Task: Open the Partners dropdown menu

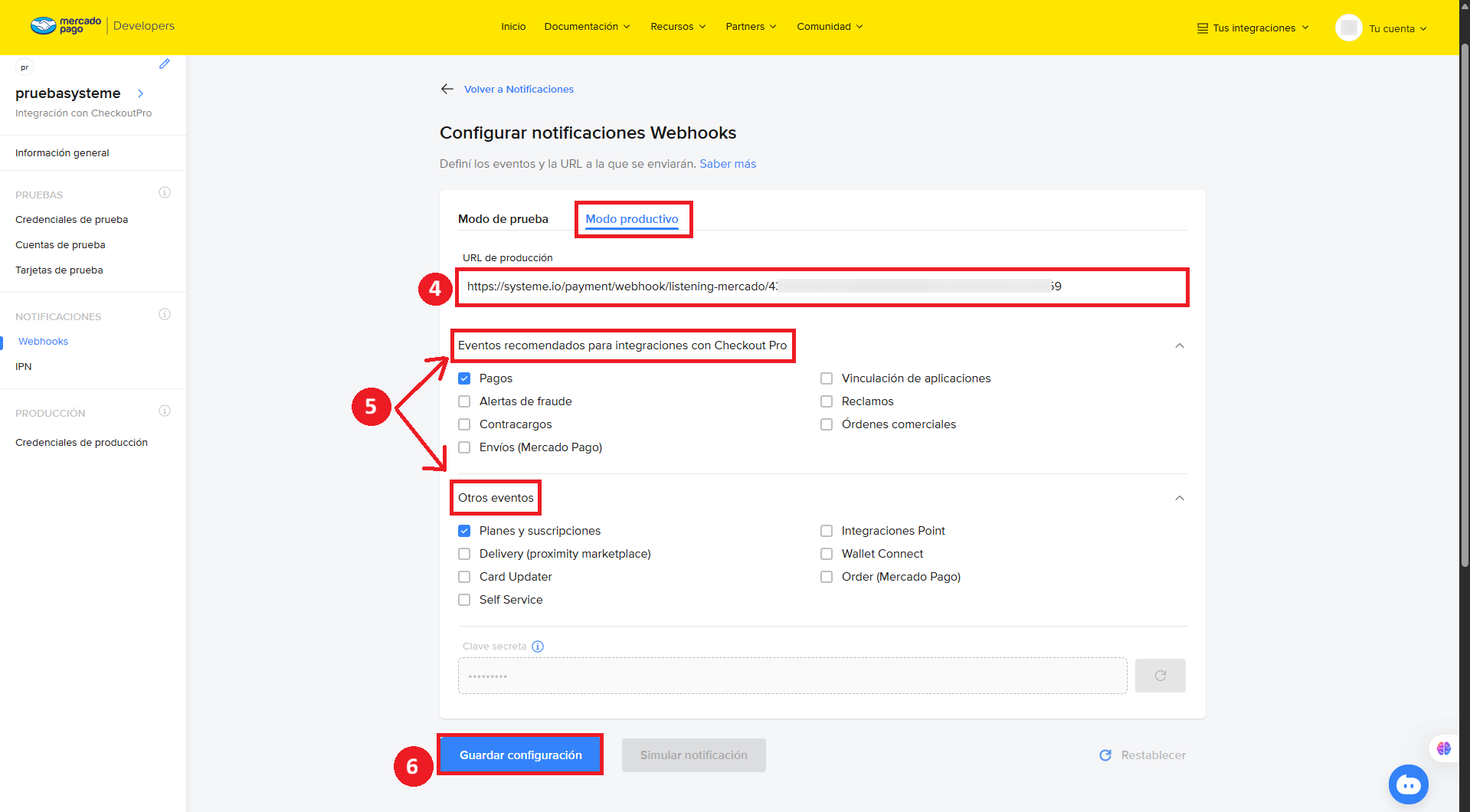Action: [x=751, y=27]
